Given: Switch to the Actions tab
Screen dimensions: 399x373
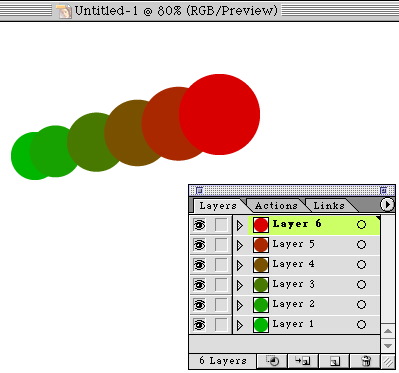Looking at the screenshot, I should 276,206.
